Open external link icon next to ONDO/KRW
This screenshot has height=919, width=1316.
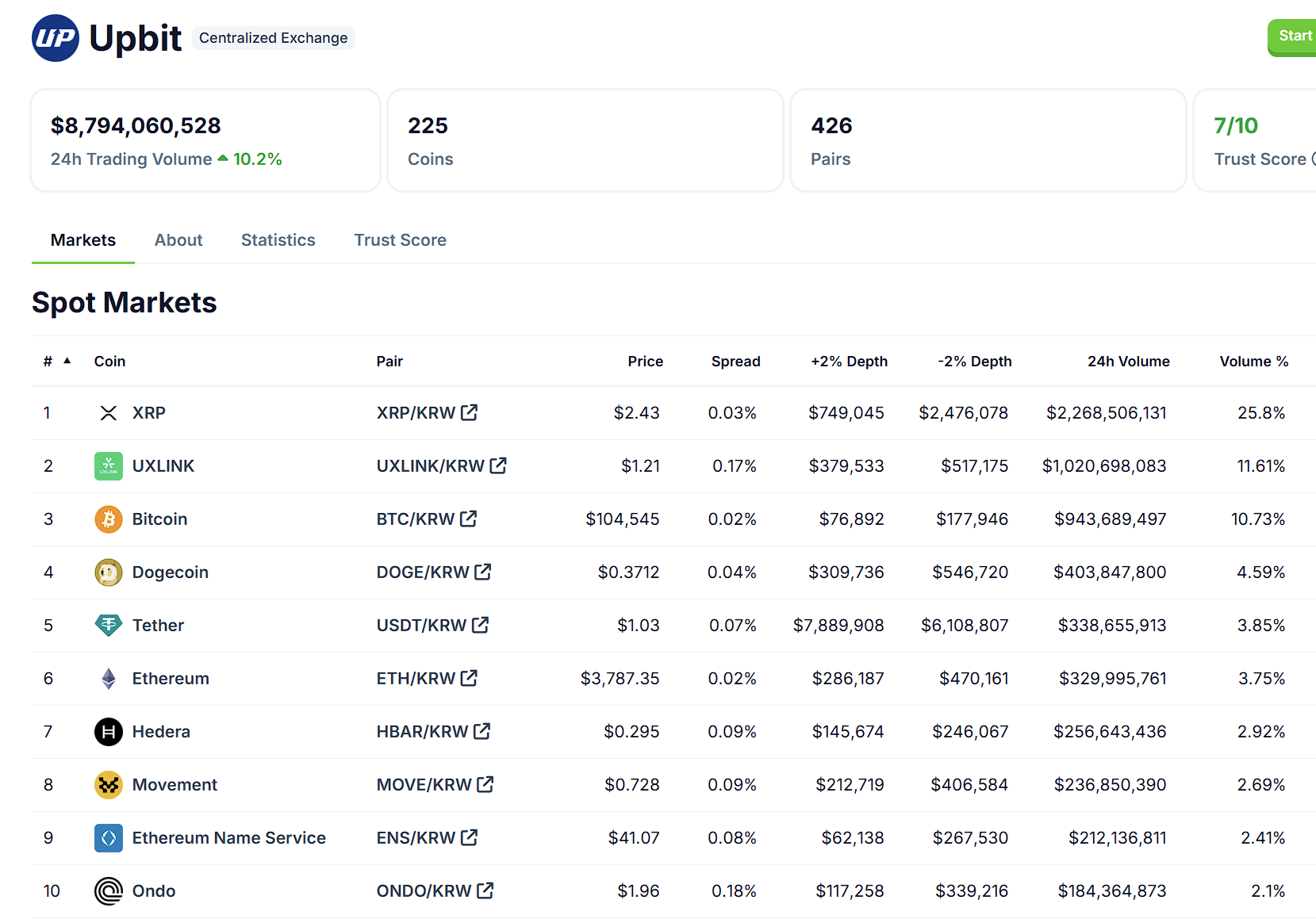485,890
